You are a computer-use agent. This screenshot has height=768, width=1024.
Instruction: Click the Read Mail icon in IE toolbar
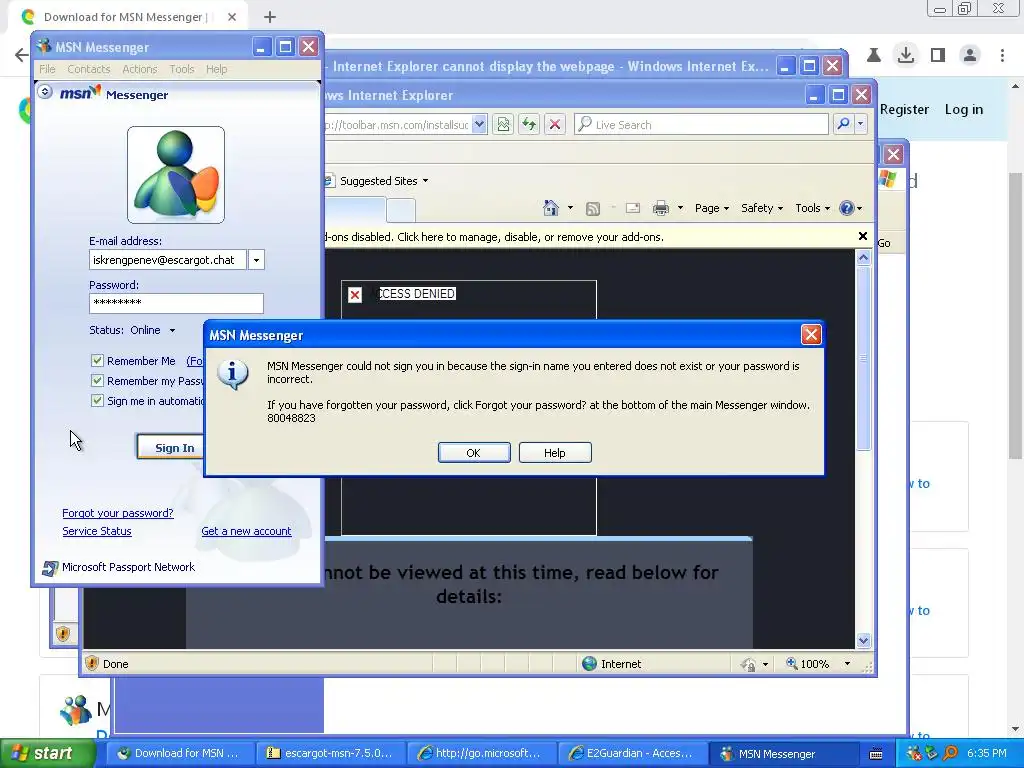[633, 208]
